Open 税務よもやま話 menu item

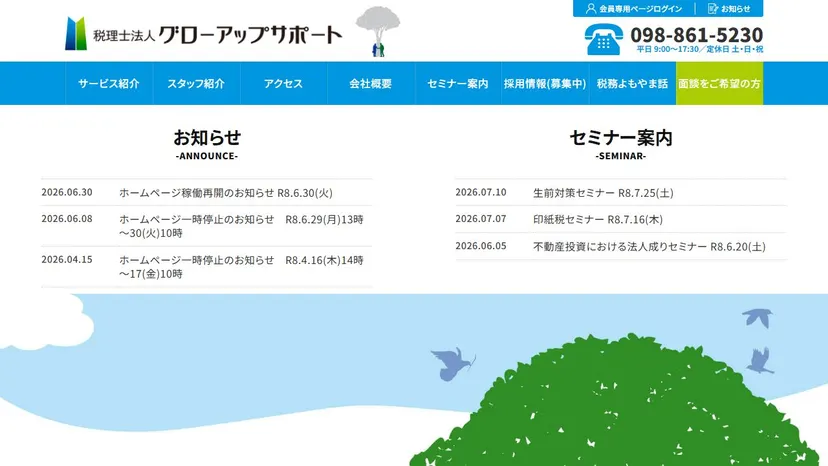(x=632, y=83)
